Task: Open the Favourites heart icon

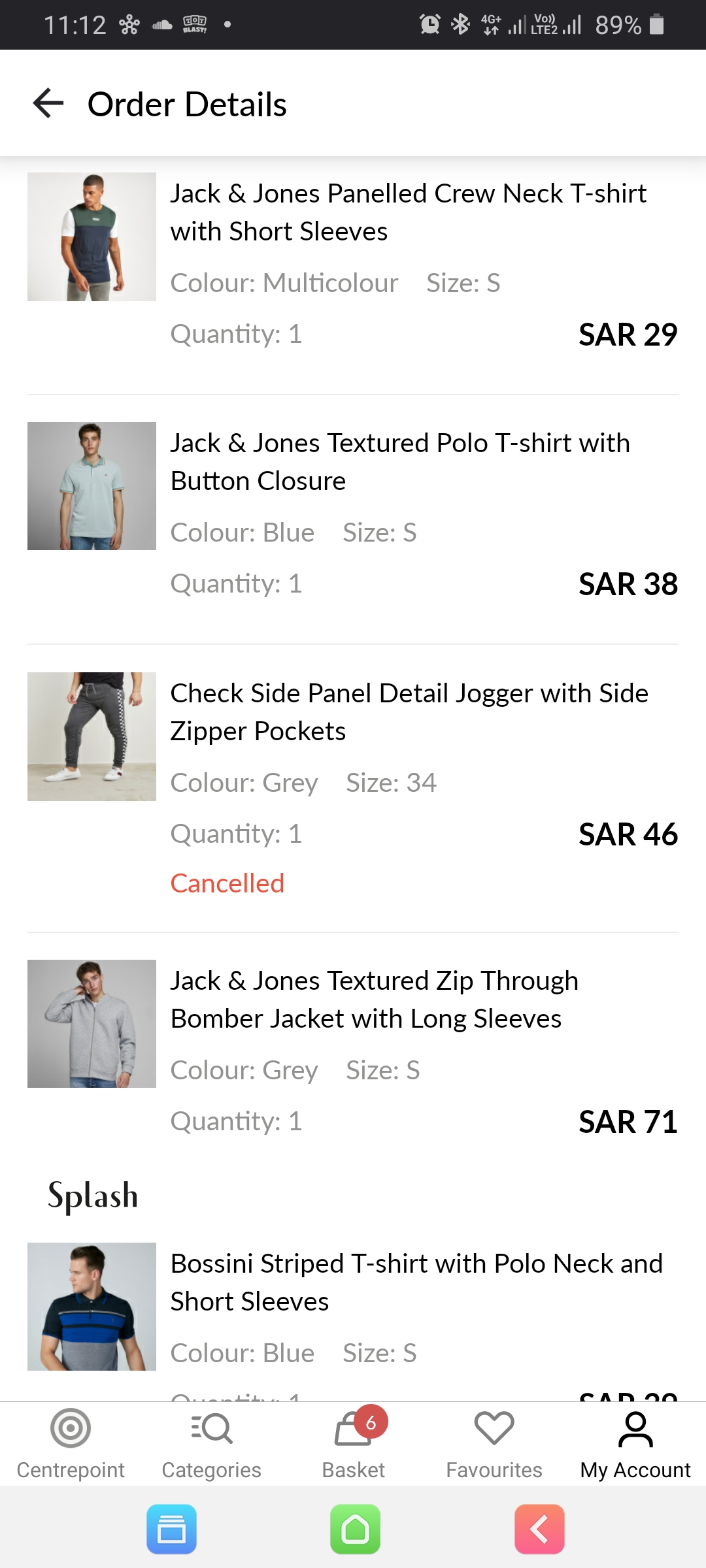Action: (x=494, y=1429)
